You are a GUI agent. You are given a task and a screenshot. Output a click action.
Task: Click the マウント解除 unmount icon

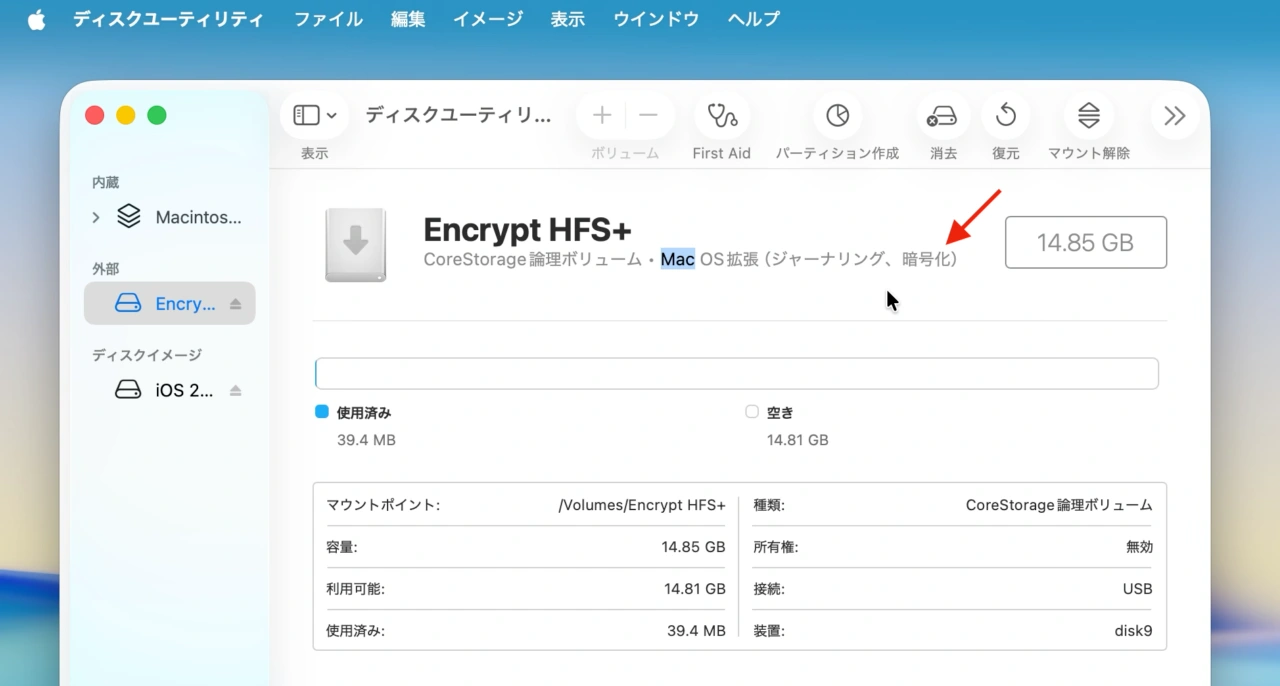[x=1089, y=116]
